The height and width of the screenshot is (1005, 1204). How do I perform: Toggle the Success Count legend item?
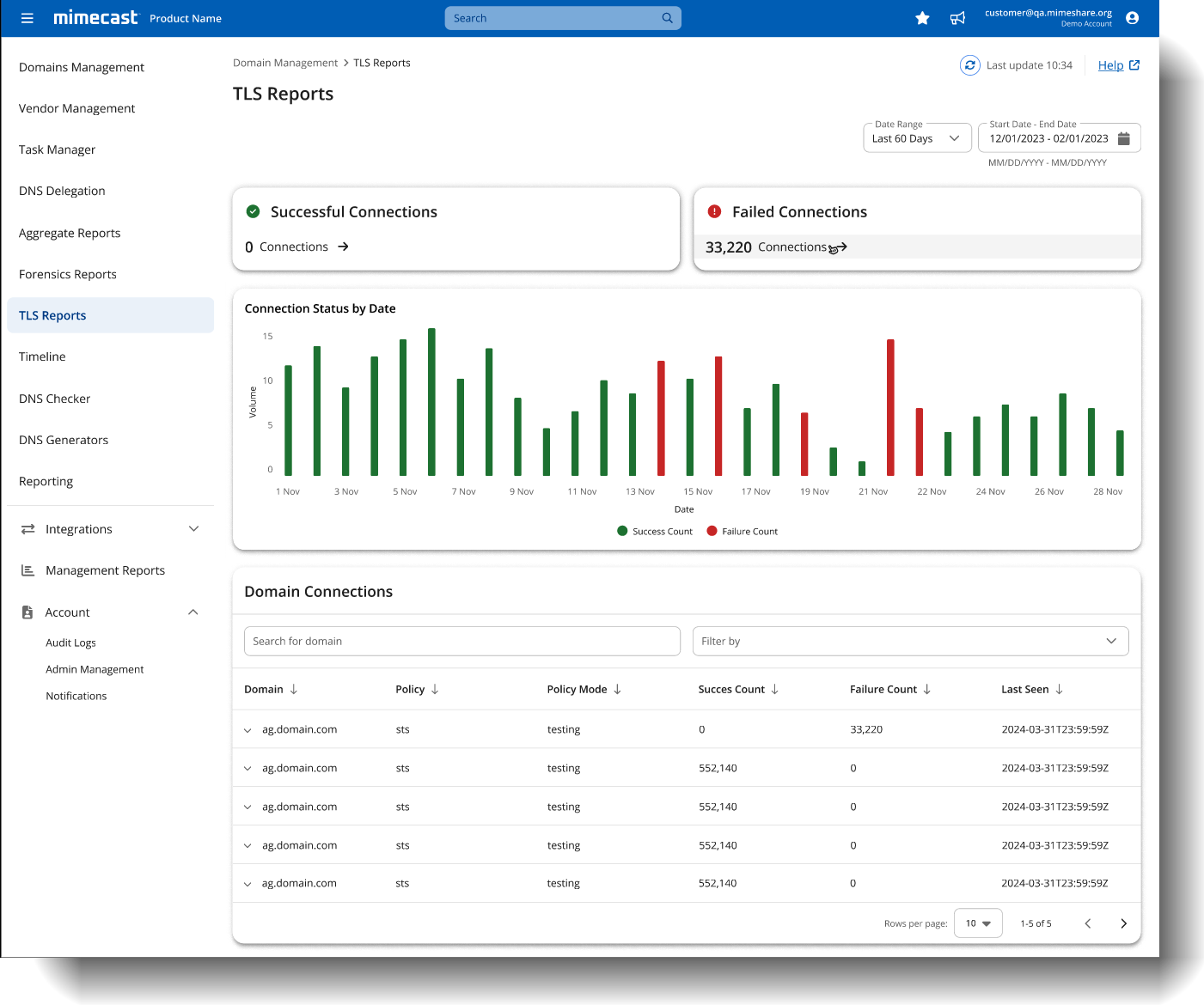(x=655, y=531)
